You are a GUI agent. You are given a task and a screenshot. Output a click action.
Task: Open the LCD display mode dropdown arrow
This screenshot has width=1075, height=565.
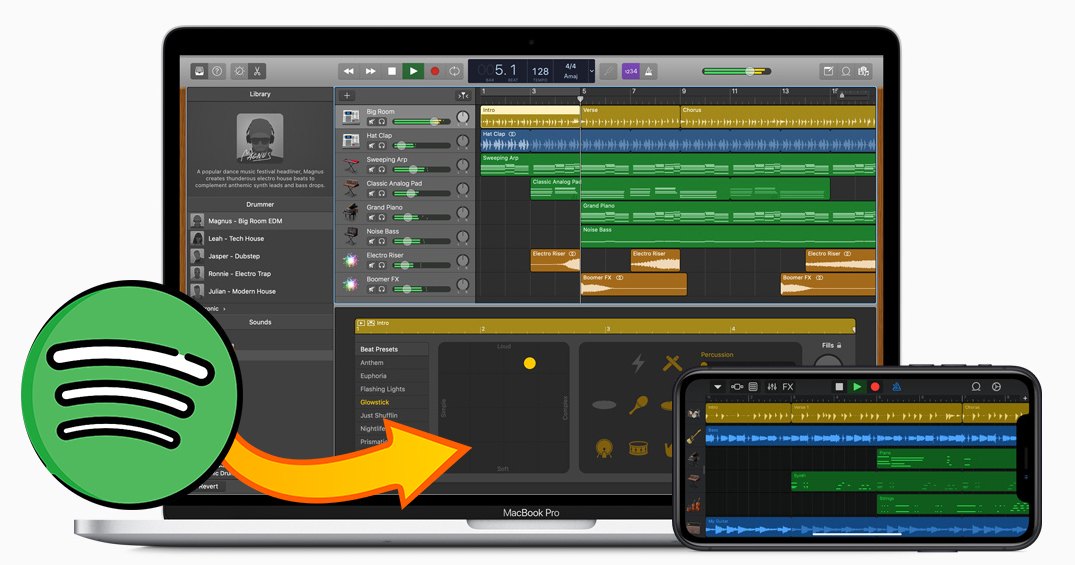(591, 71)
